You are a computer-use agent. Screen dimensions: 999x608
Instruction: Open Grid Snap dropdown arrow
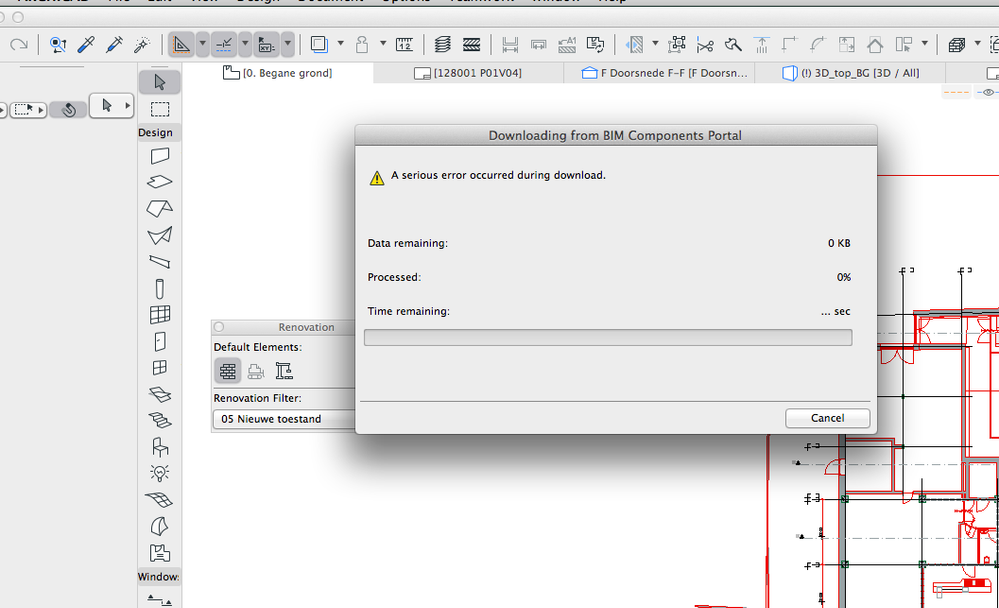(x=287, y=45)
